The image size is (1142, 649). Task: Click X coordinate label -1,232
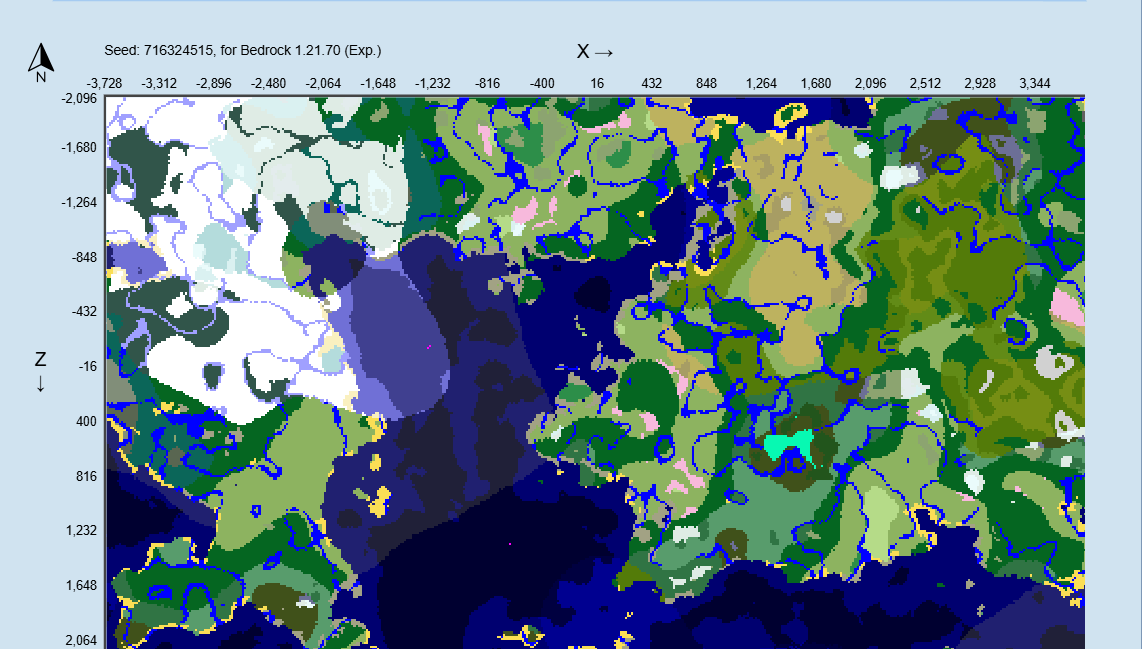(x=433, y=83)
